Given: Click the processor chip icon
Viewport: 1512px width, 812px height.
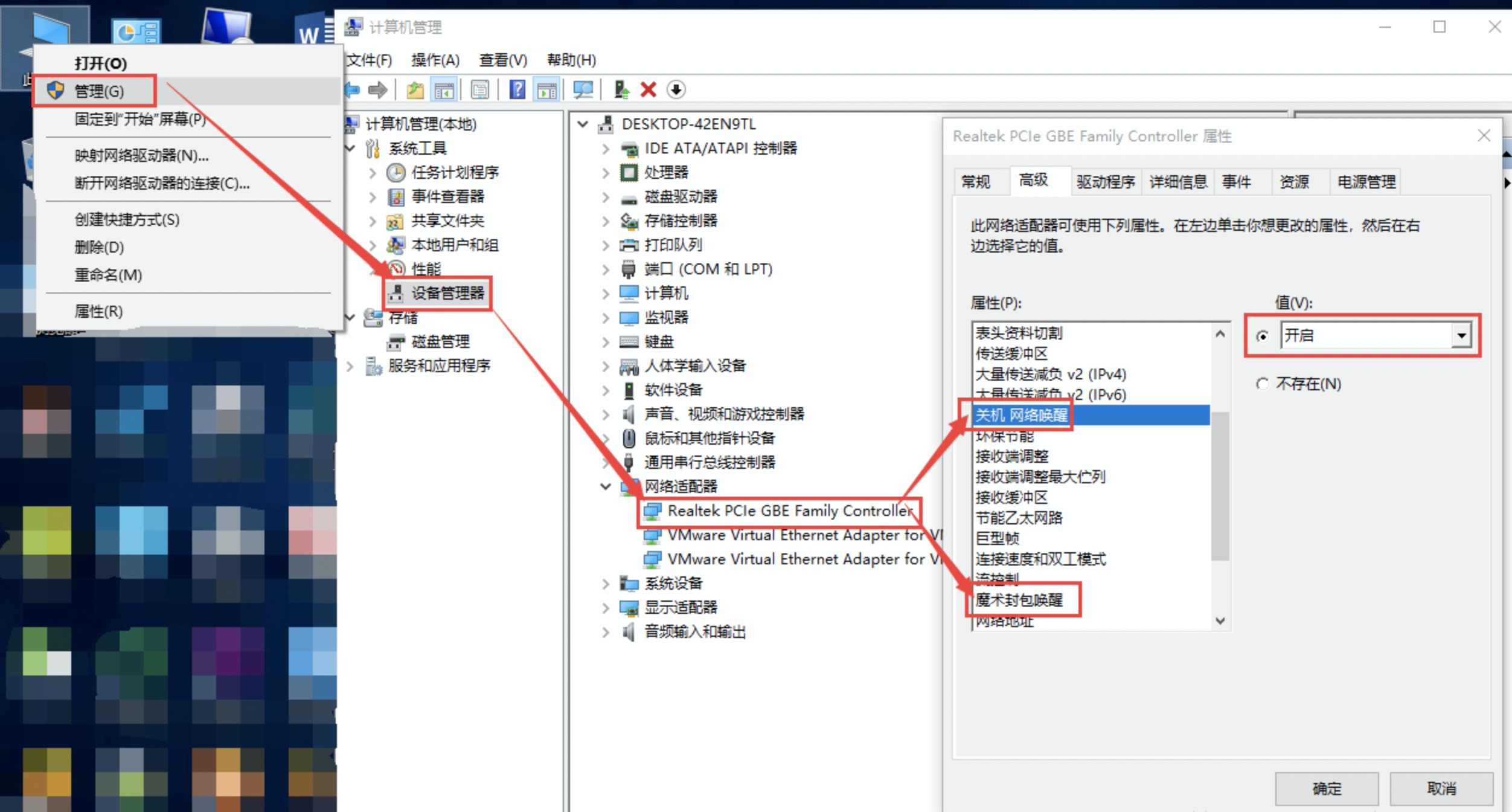Looking at the screenshot, I should click(x=629, y=173).
